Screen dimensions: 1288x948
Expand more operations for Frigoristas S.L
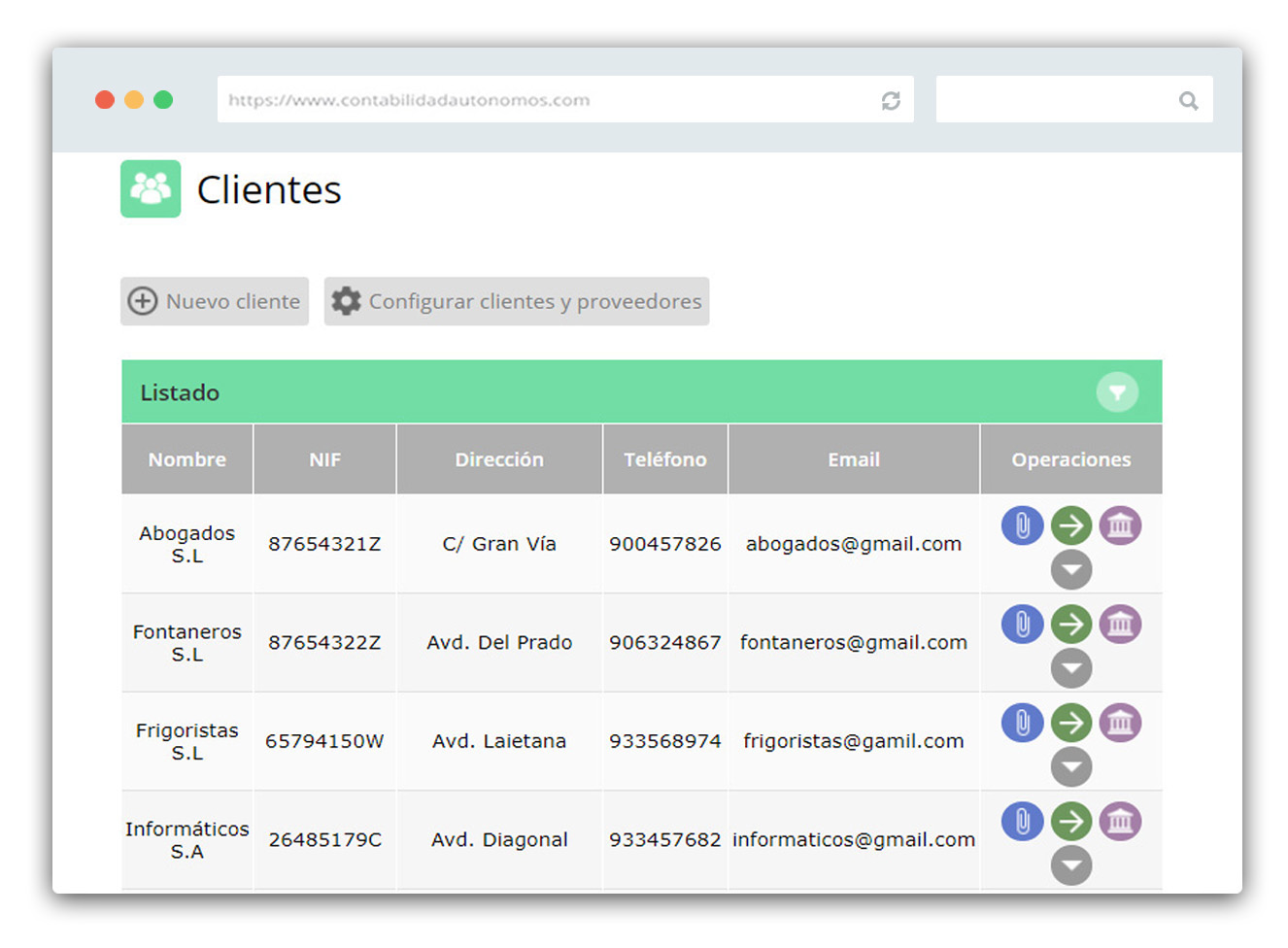(x=1071, y=767)
